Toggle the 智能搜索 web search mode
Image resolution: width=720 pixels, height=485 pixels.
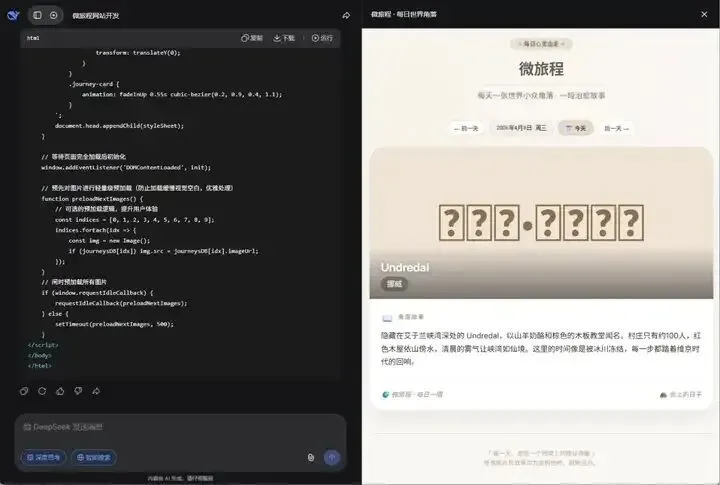pyautogui.click(x=94, y=457)
